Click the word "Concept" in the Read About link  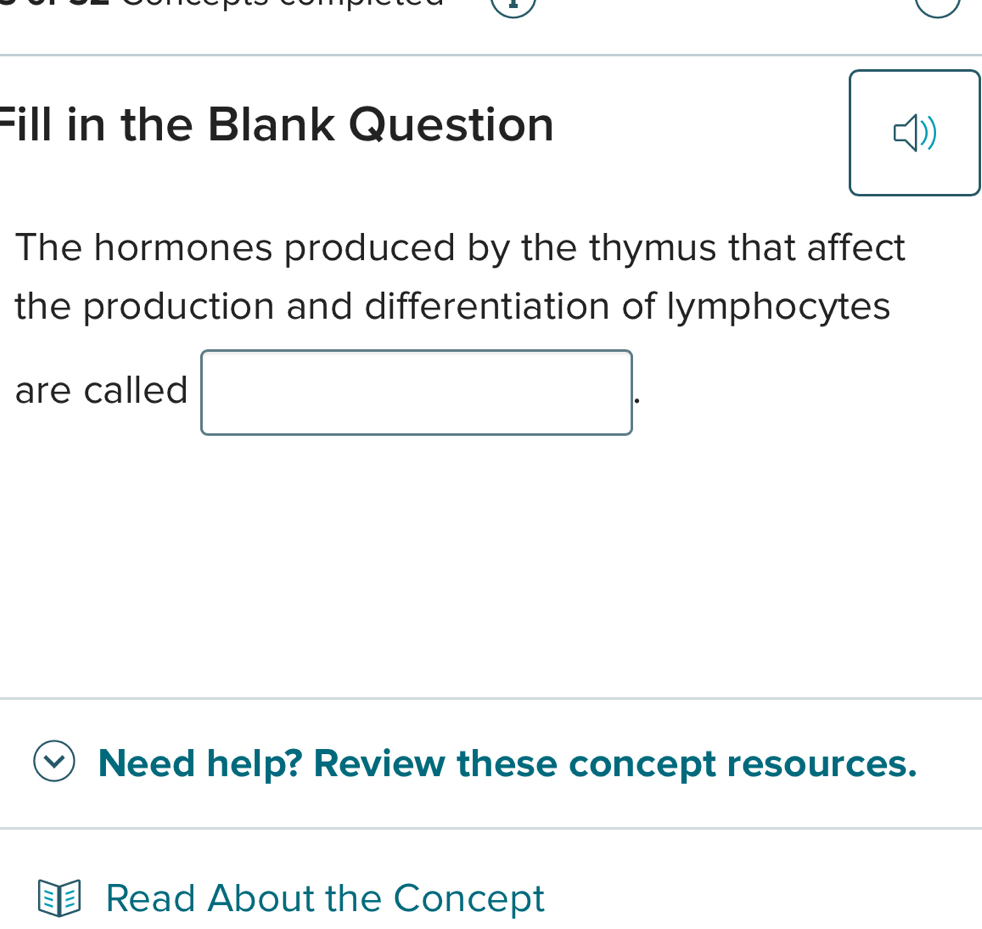[469, 897]
